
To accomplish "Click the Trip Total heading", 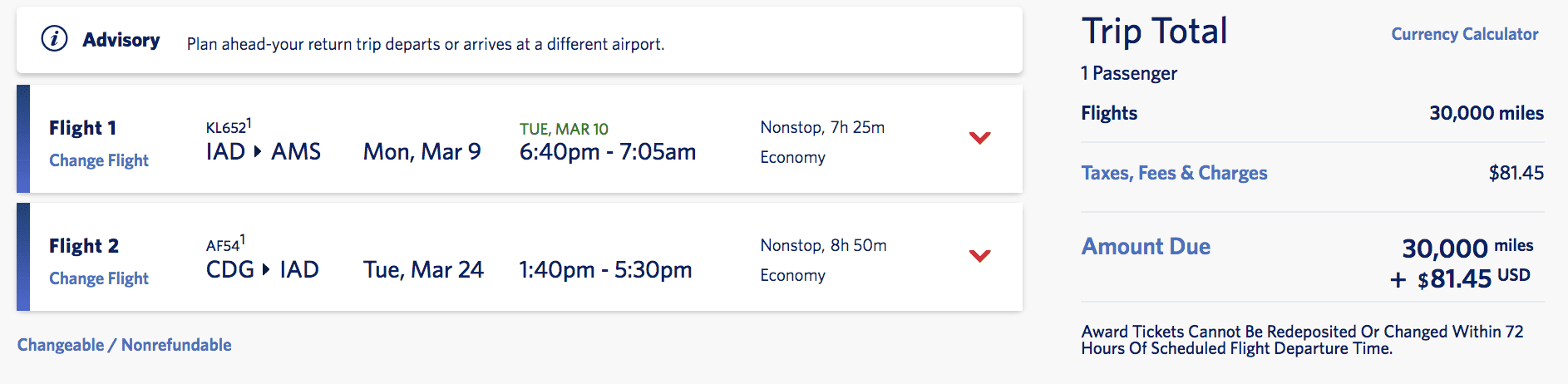I will click(1154, 32).
